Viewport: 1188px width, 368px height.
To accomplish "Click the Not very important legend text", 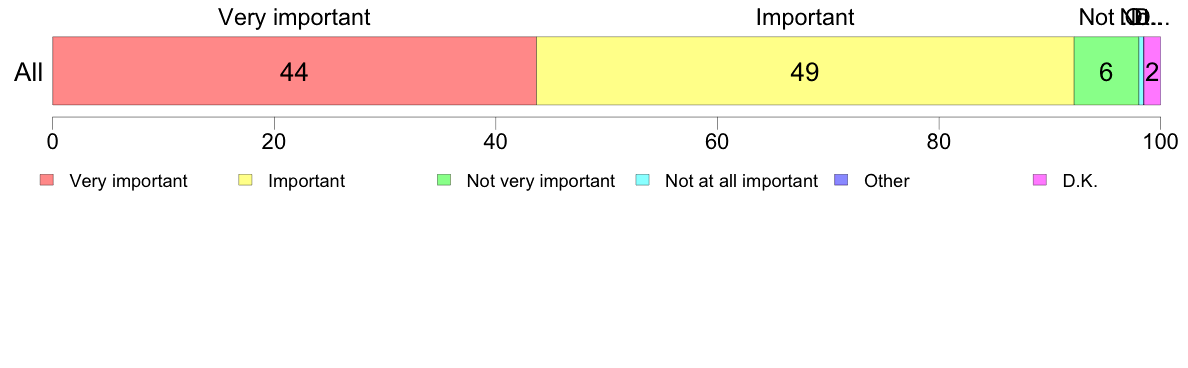I will (540, 181).
